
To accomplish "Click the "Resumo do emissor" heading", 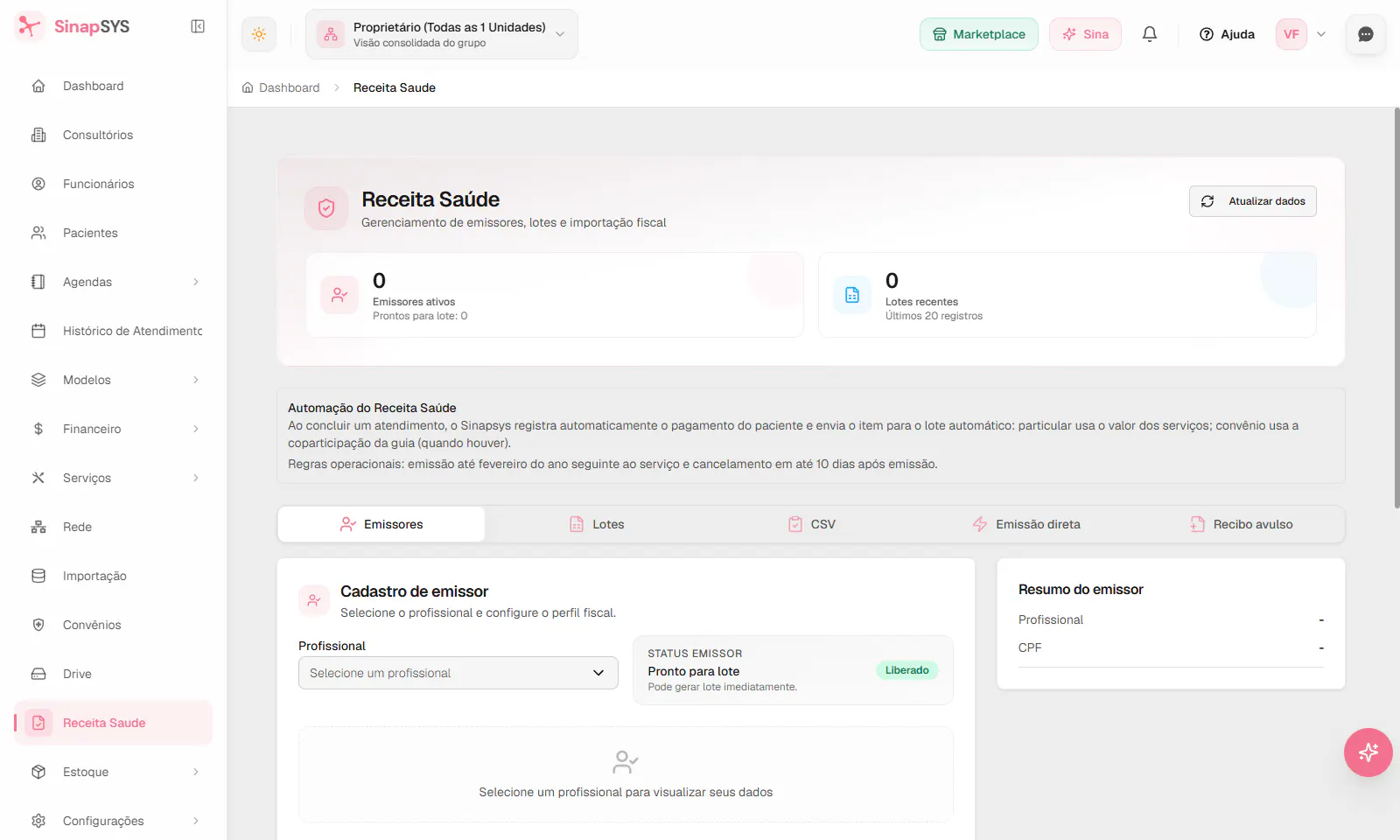I will [1081, 590].
